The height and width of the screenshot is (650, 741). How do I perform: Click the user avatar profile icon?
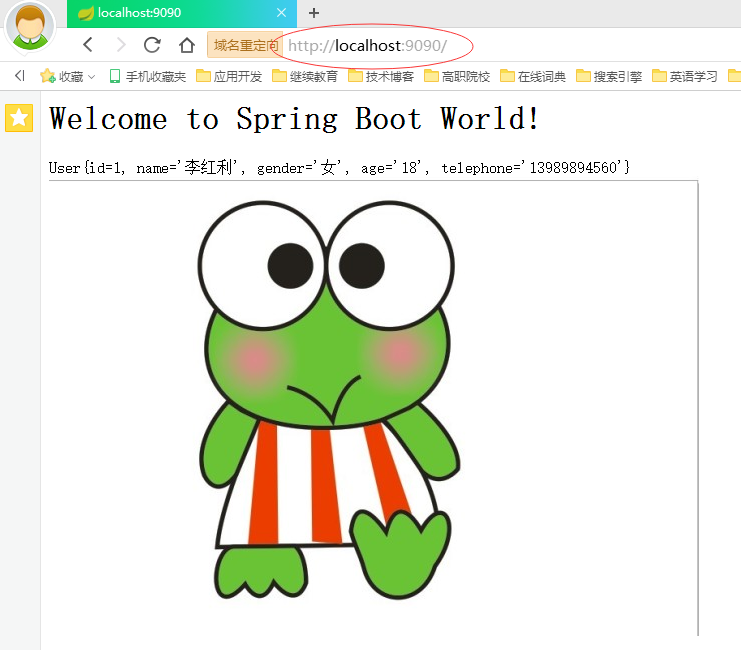[30, 27]
